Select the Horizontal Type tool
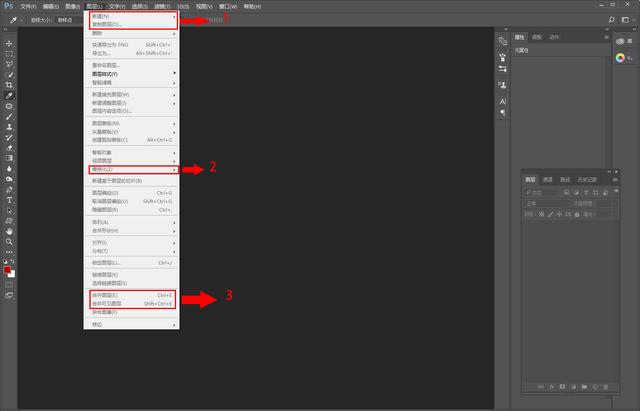Screen dimensions: 640x411 (x=9, y=200)
